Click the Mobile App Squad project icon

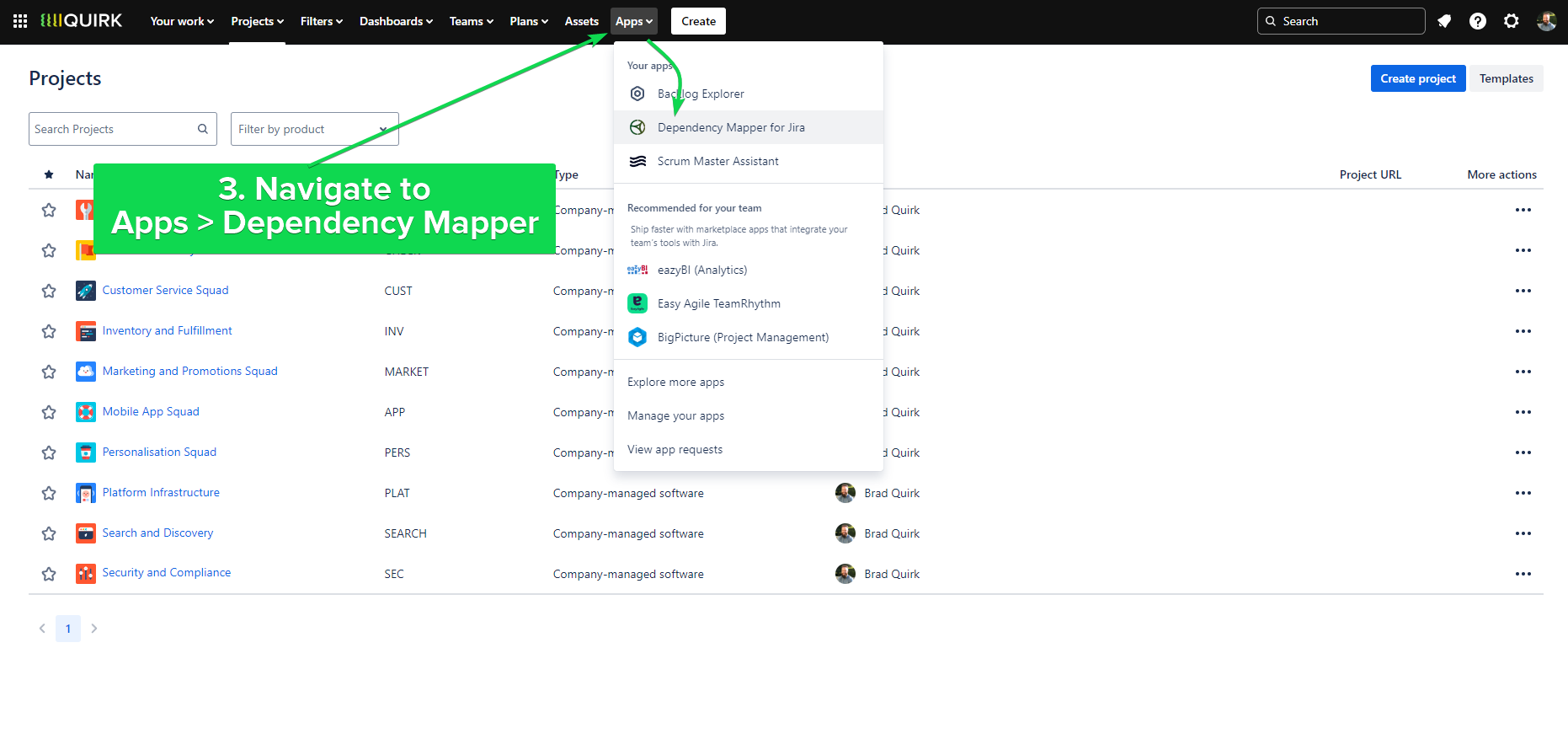click(x=86, y=412)
